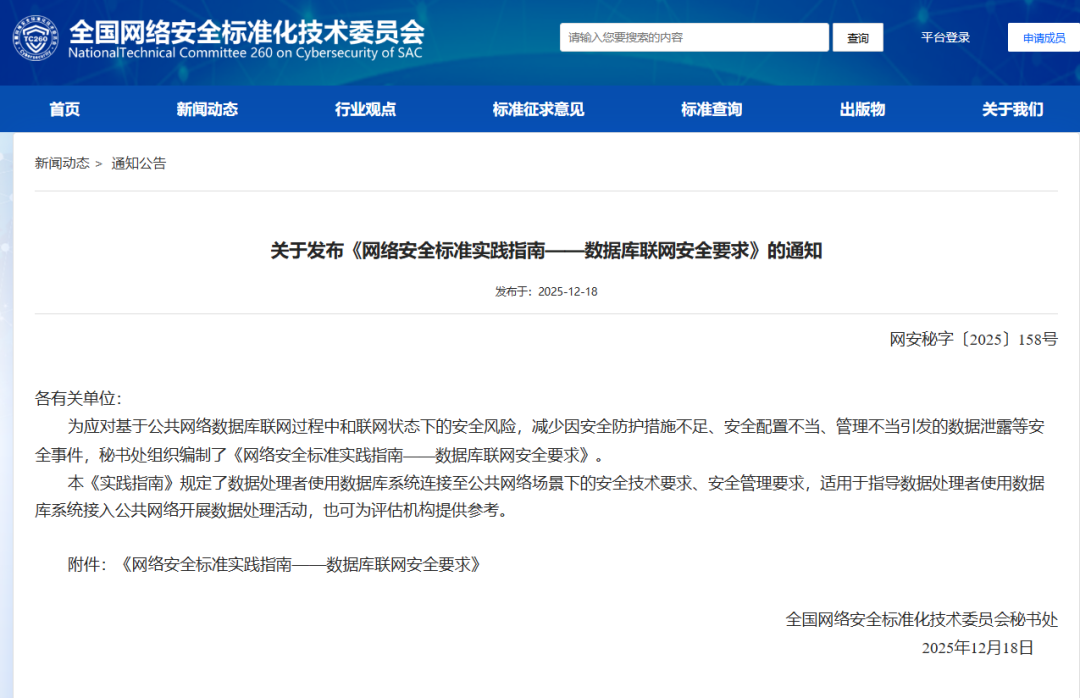Click the secretariat signature 全国网络安全标准化技术委员会秘书处
The width and height of the screenshot is (1080, 698).
(920, 620)
